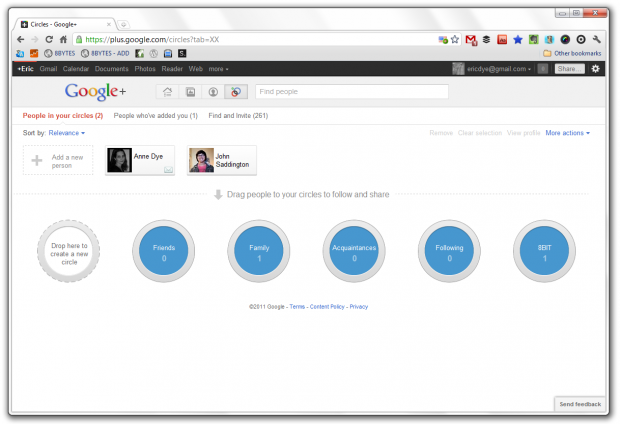Open the Google+ Profile icon
The image size is (620, 424).
click(x=213, y=92)
